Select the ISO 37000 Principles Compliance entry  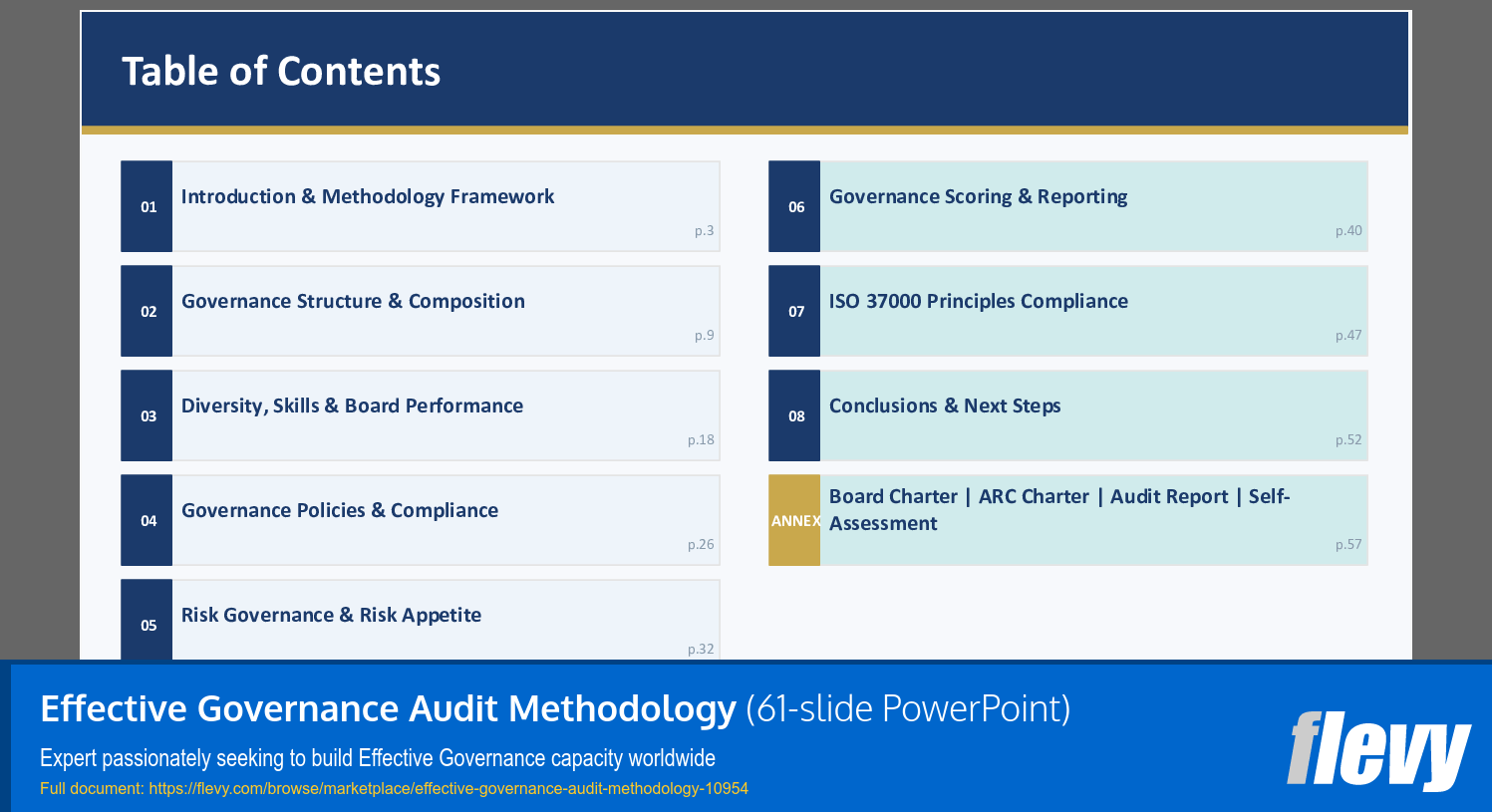tap(980, 301)
